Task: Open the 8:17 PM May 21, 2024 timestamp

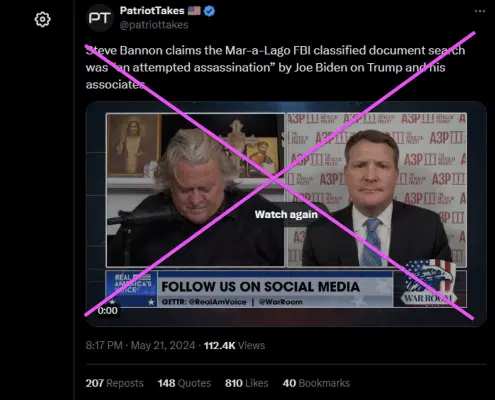Action: pyautogui.click(x=140, y=345)
